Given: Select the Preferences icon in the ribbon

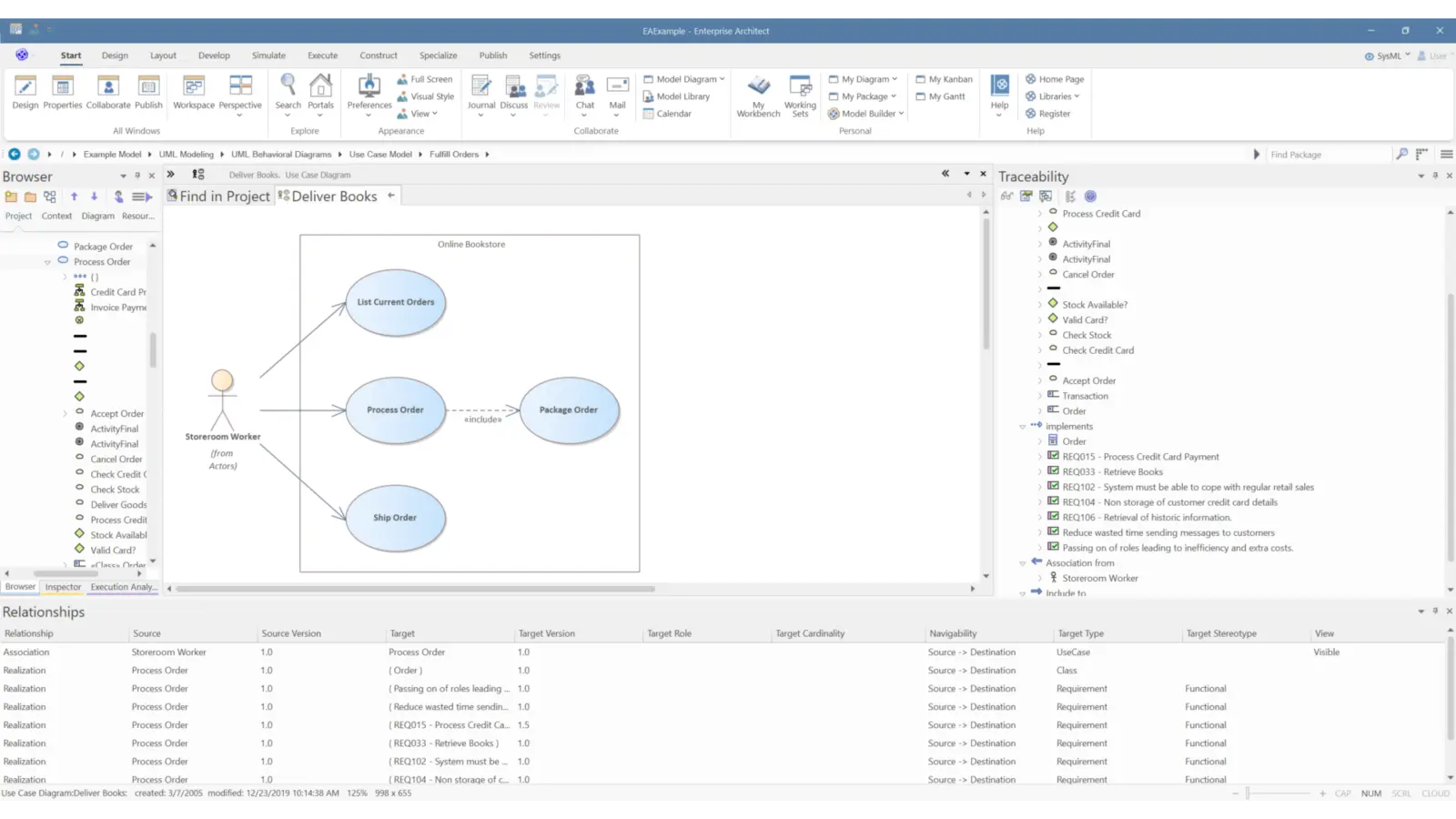Looking at the screenshot, I should pyautogui.click(x=369, y=91).
